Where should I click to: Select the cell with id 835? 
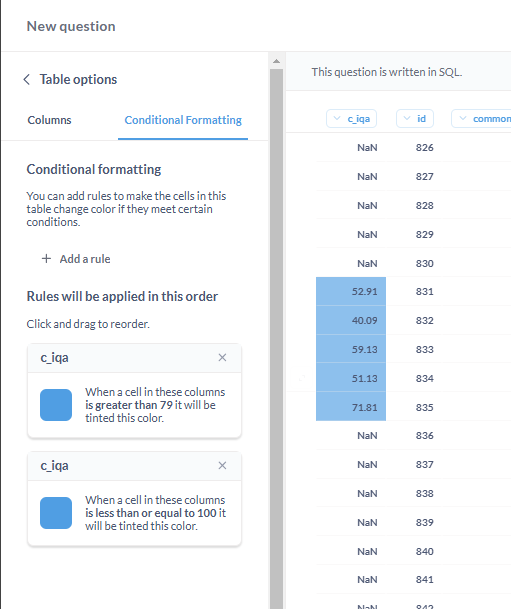click(x=424, y=407)
